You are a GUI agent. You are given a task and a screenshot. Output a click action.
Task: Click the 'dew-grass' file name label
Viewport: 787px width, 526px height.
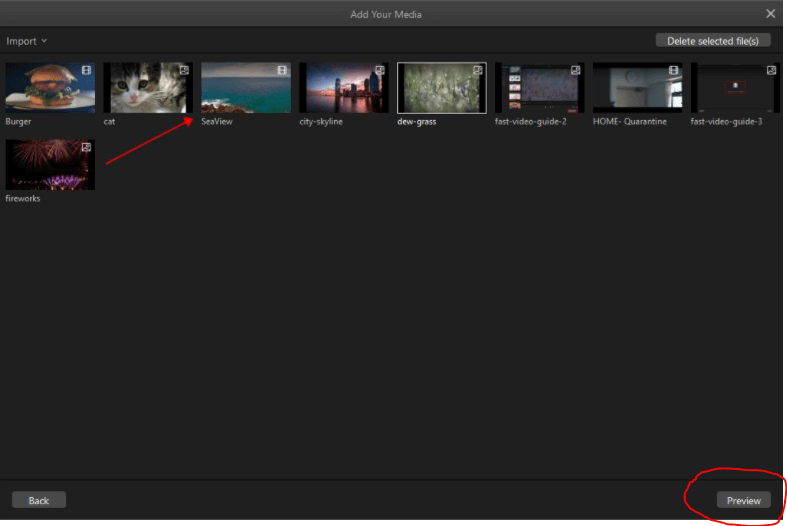(417, 121)
